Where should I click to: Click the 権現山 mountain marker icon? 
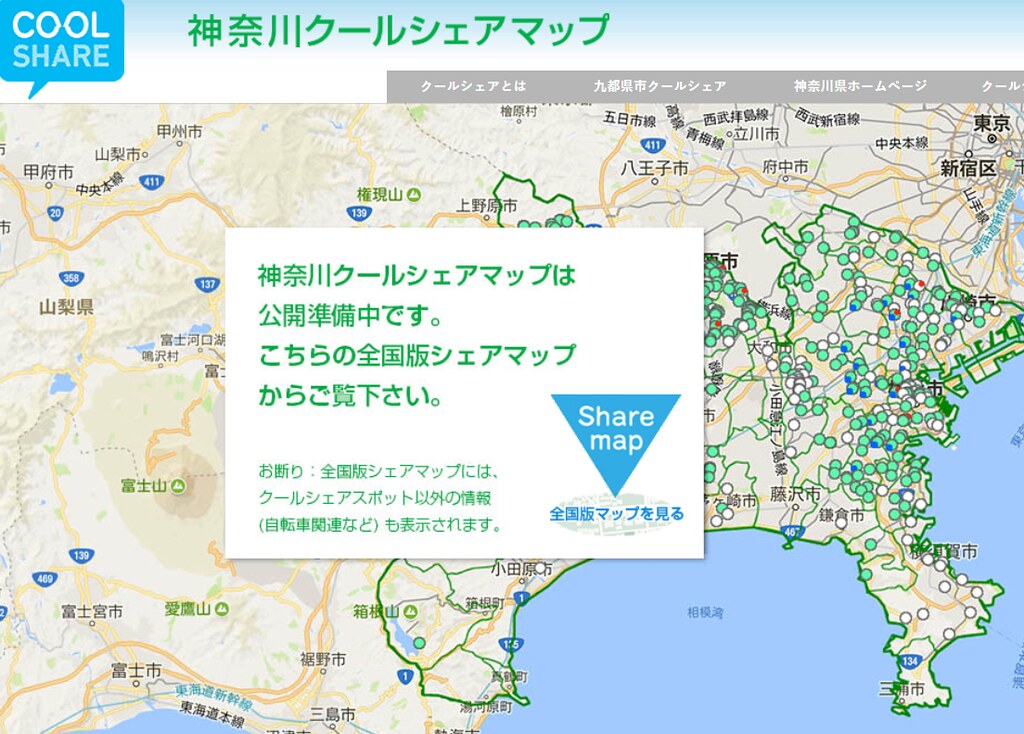pyautogui.click(x=413, y=195)
